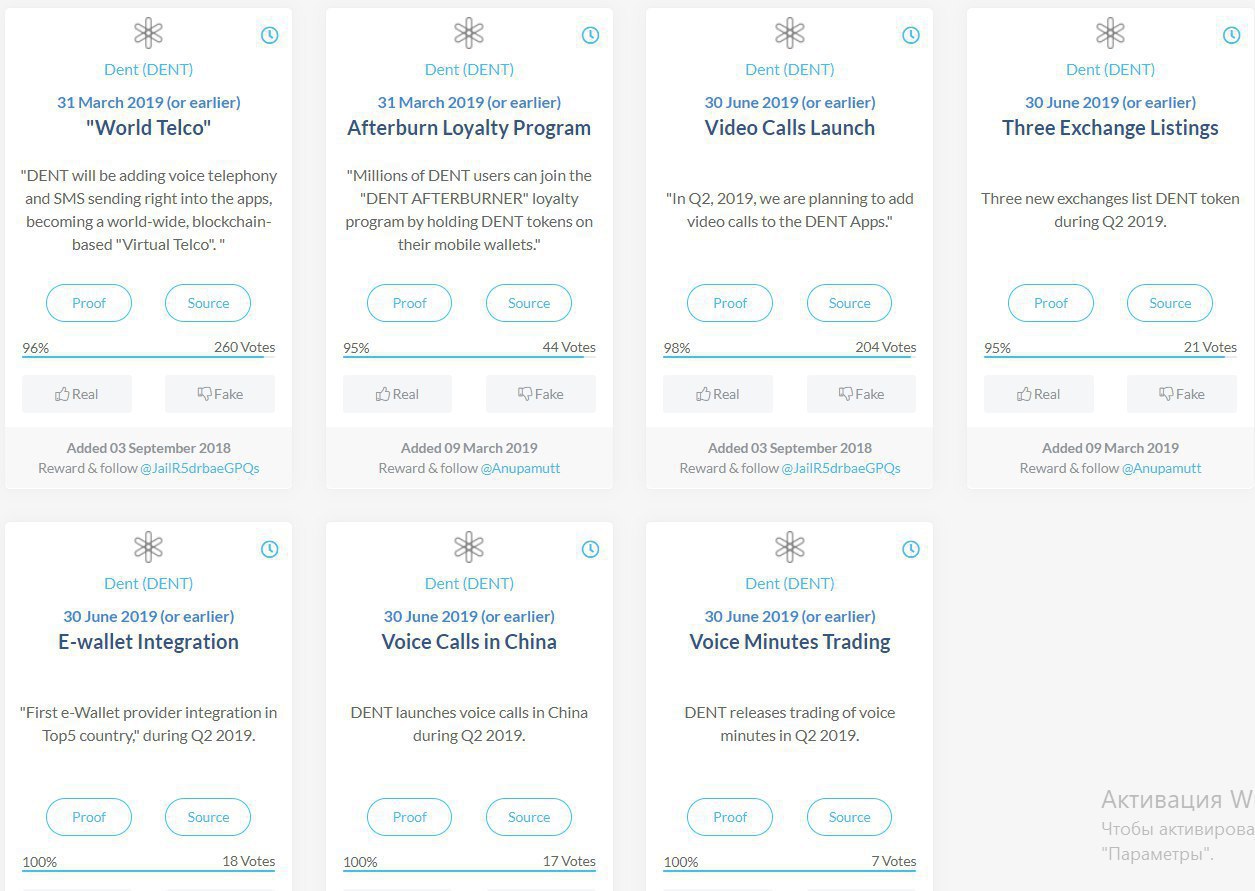Click the clock icon on "World Telco" card
The height and width of the screenshot is (891, 1255).
coord(270,35)
